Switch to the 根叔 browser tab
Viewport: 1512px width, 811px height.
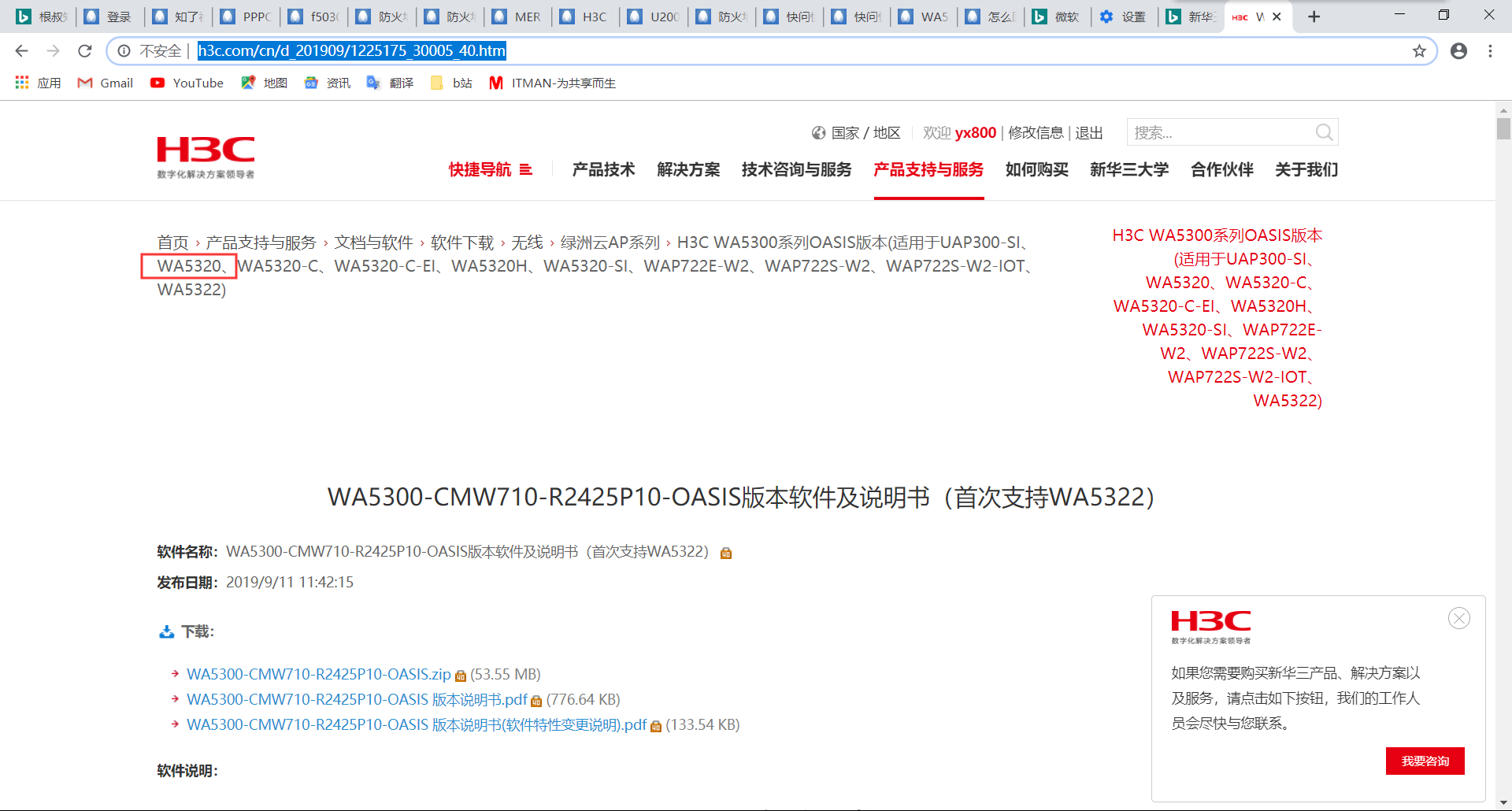point(42,17)
